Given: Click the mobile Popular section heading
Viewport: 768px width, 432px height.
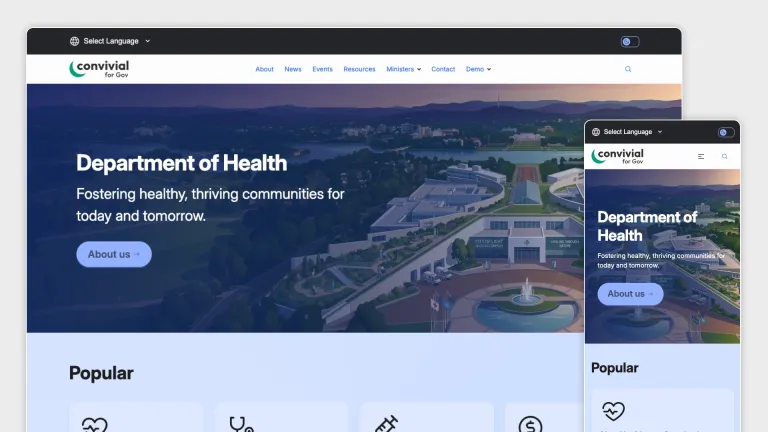Looking at the screenshot, I should pos(615,368).
